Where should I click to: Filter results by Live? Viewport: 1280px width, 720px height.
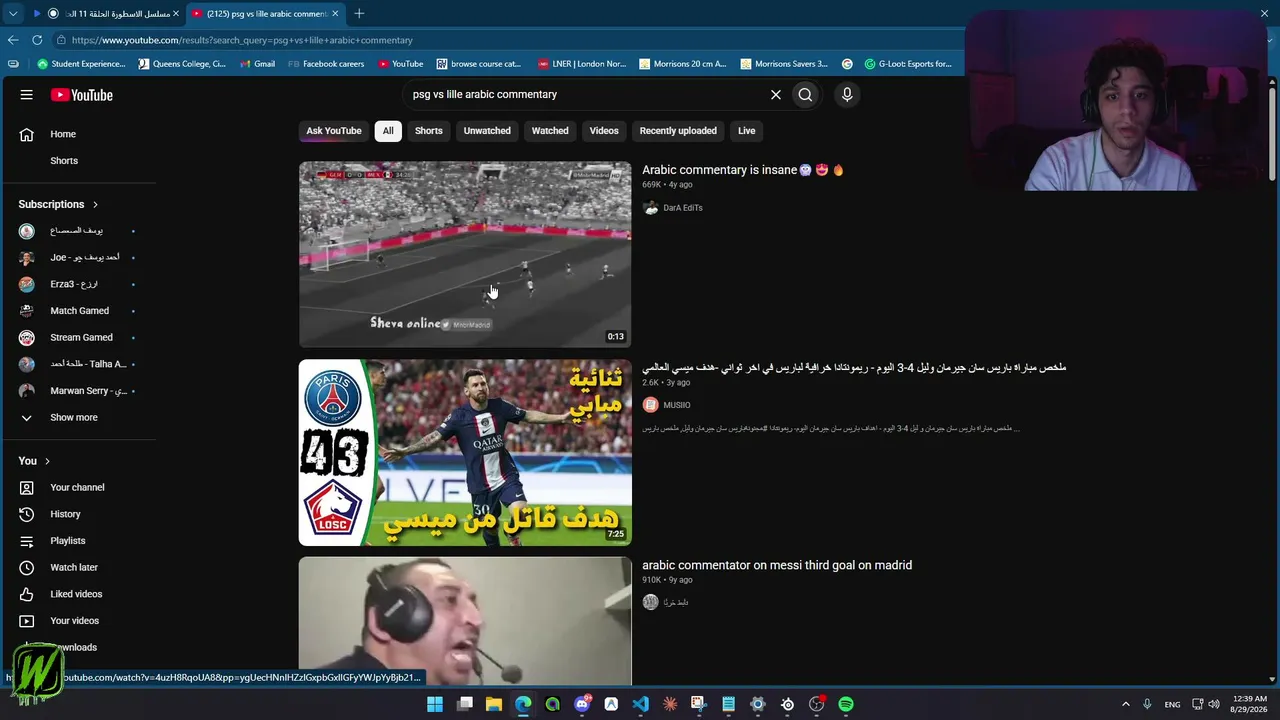(x=747, y=131)
